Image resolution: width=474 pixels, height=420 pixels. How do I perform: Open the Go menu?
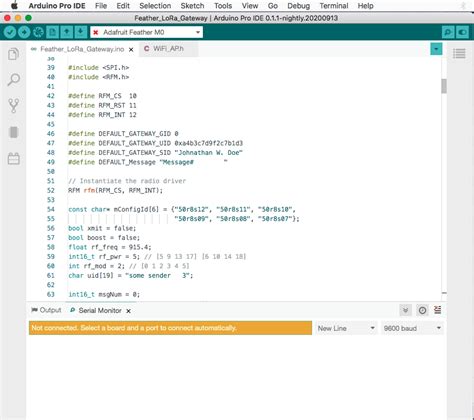273,6
